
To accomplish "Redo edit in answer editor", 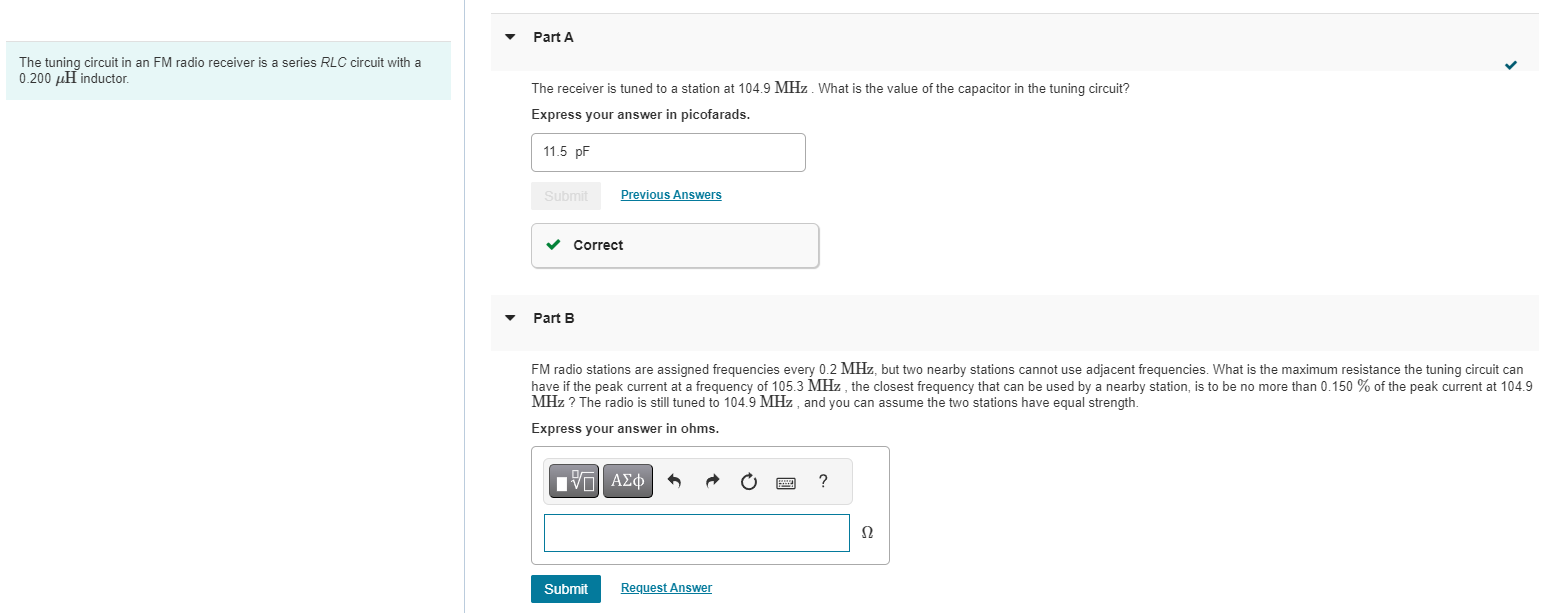I will (x=712, y=482).
